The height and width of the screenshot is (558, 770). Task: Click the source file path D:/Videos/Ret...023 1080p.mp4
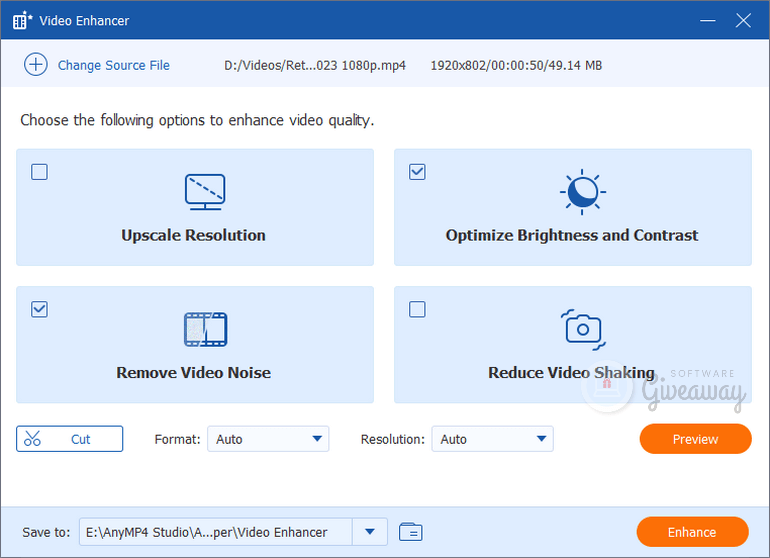[x=315, y=65]
